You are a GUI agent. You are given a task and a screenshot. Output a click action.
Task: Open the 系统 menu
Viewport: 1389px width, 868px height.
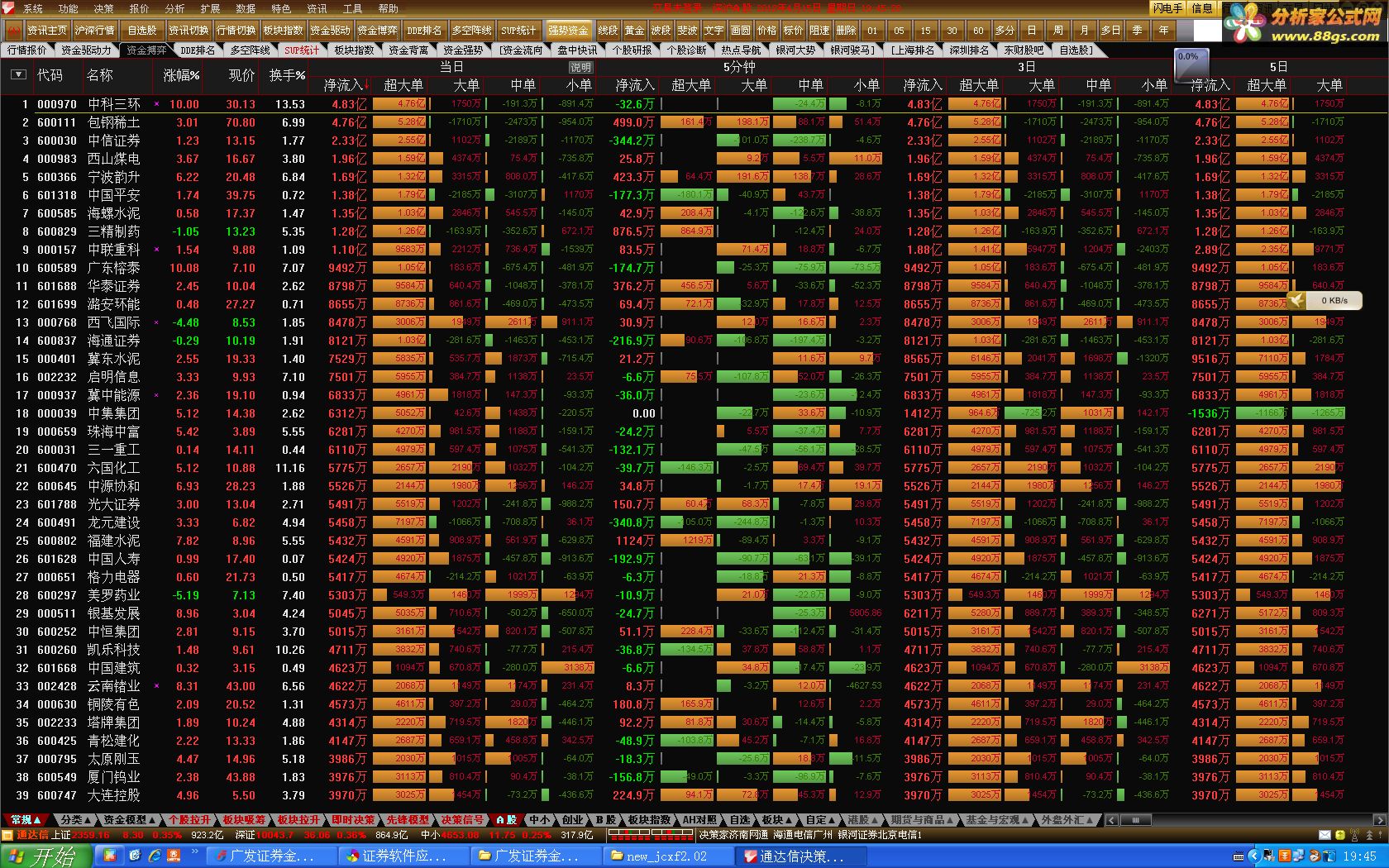point(33,9)
